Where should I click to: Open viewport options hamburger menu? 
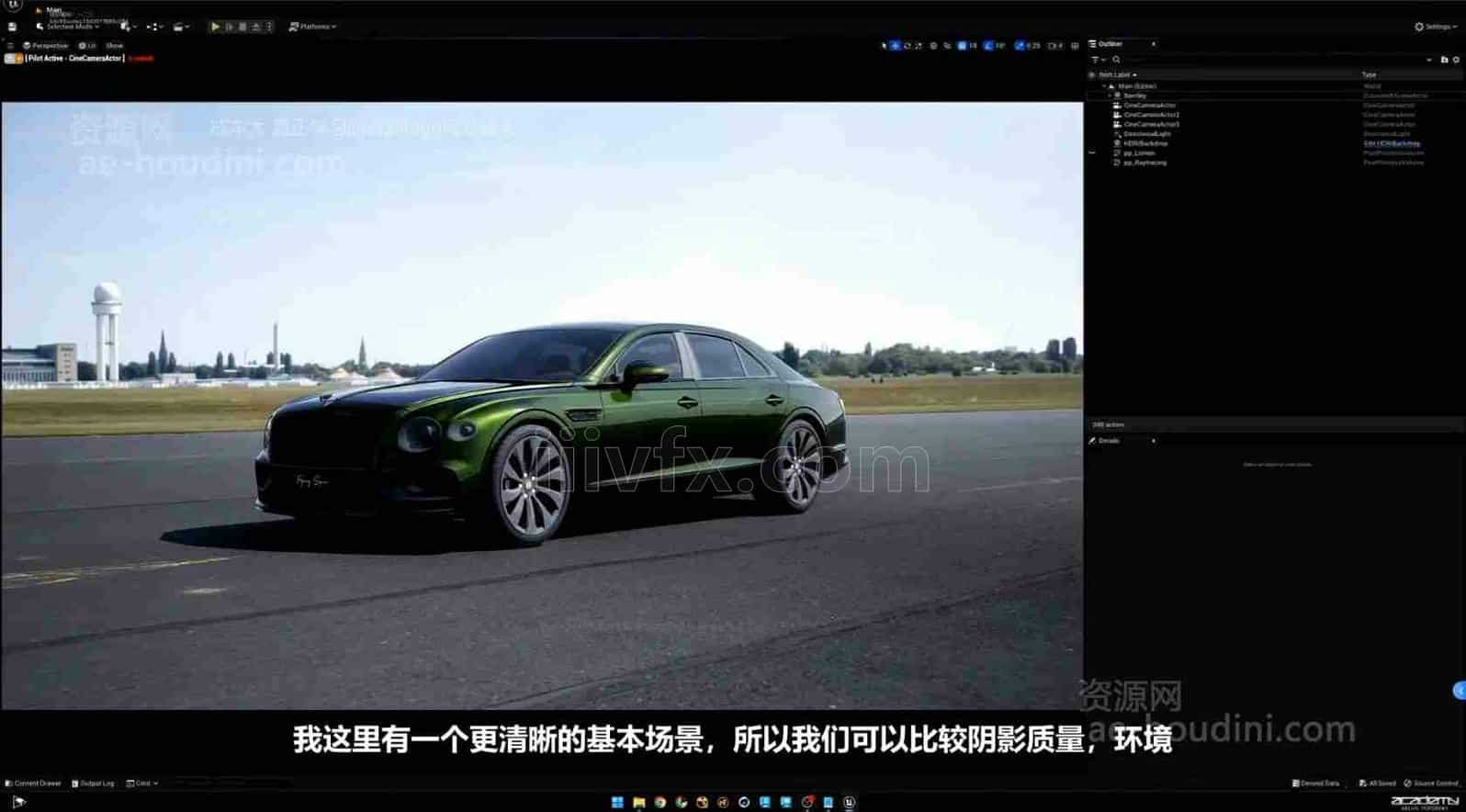click(x=10, y=45)
